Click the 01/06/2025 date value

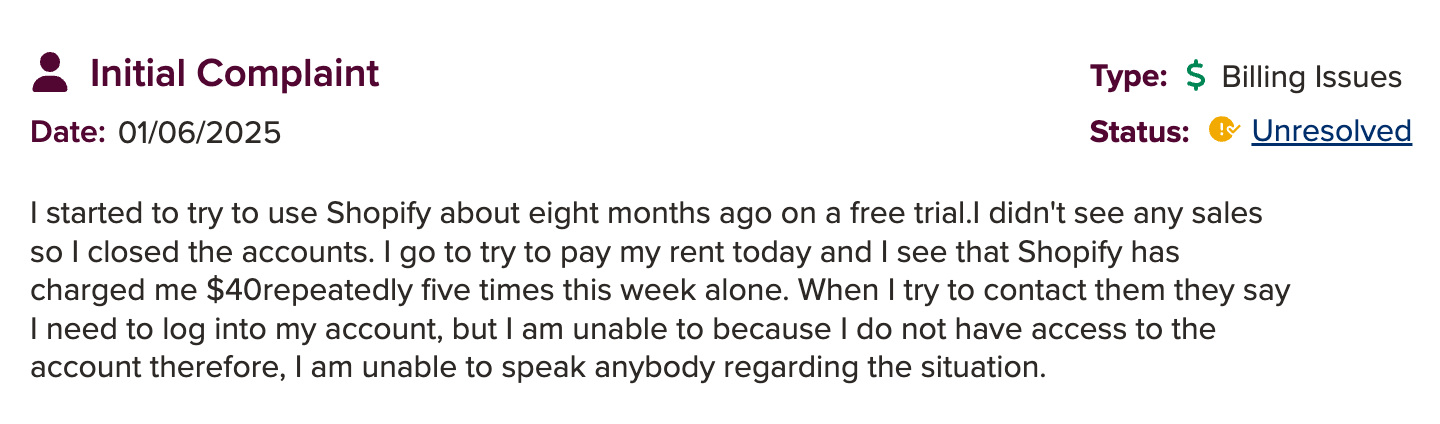[x=199, y=132]
